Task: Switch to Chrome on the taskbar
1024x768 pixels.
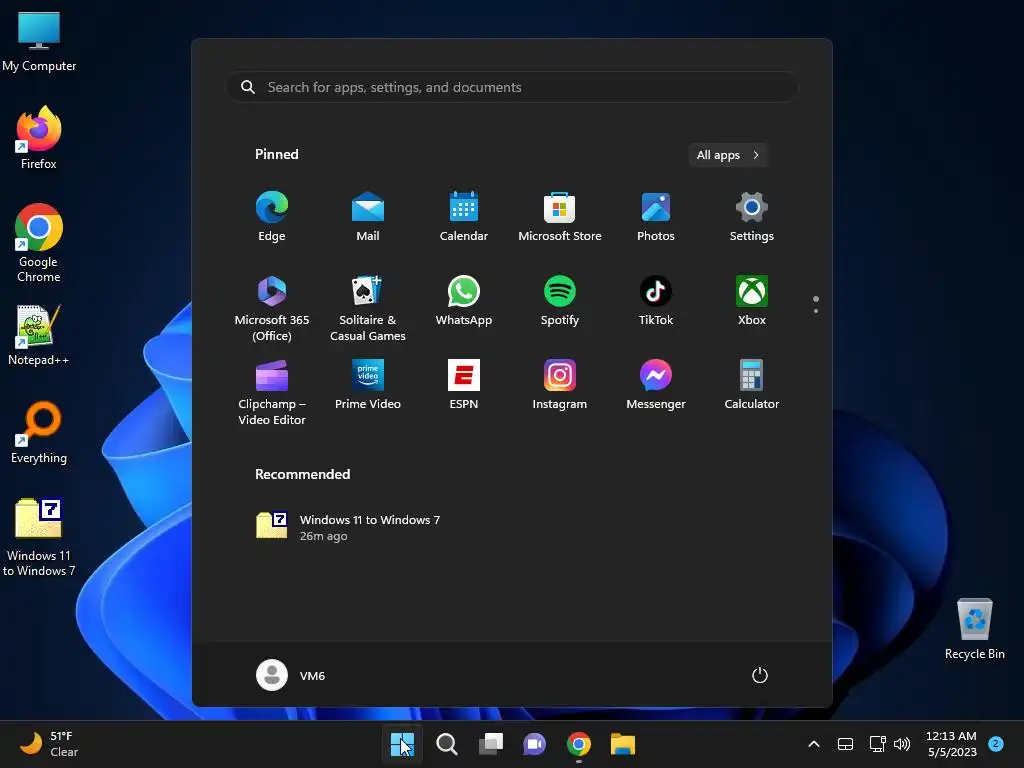Action: point(579,744)
